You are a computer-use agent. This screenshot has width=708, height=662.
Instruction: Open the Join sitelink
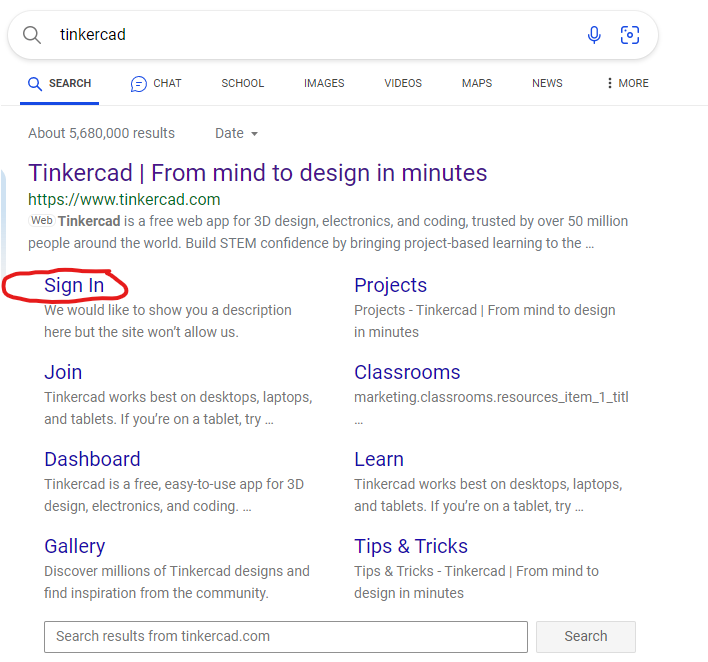(x=63, y=373)
